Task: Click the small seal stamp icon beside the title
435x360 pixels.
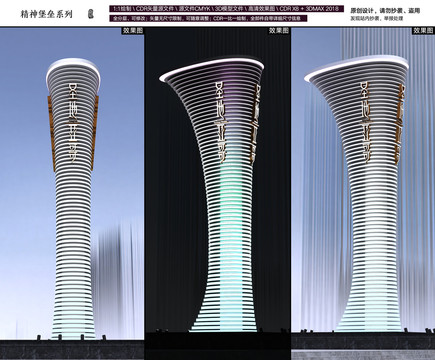Action: 90,14
